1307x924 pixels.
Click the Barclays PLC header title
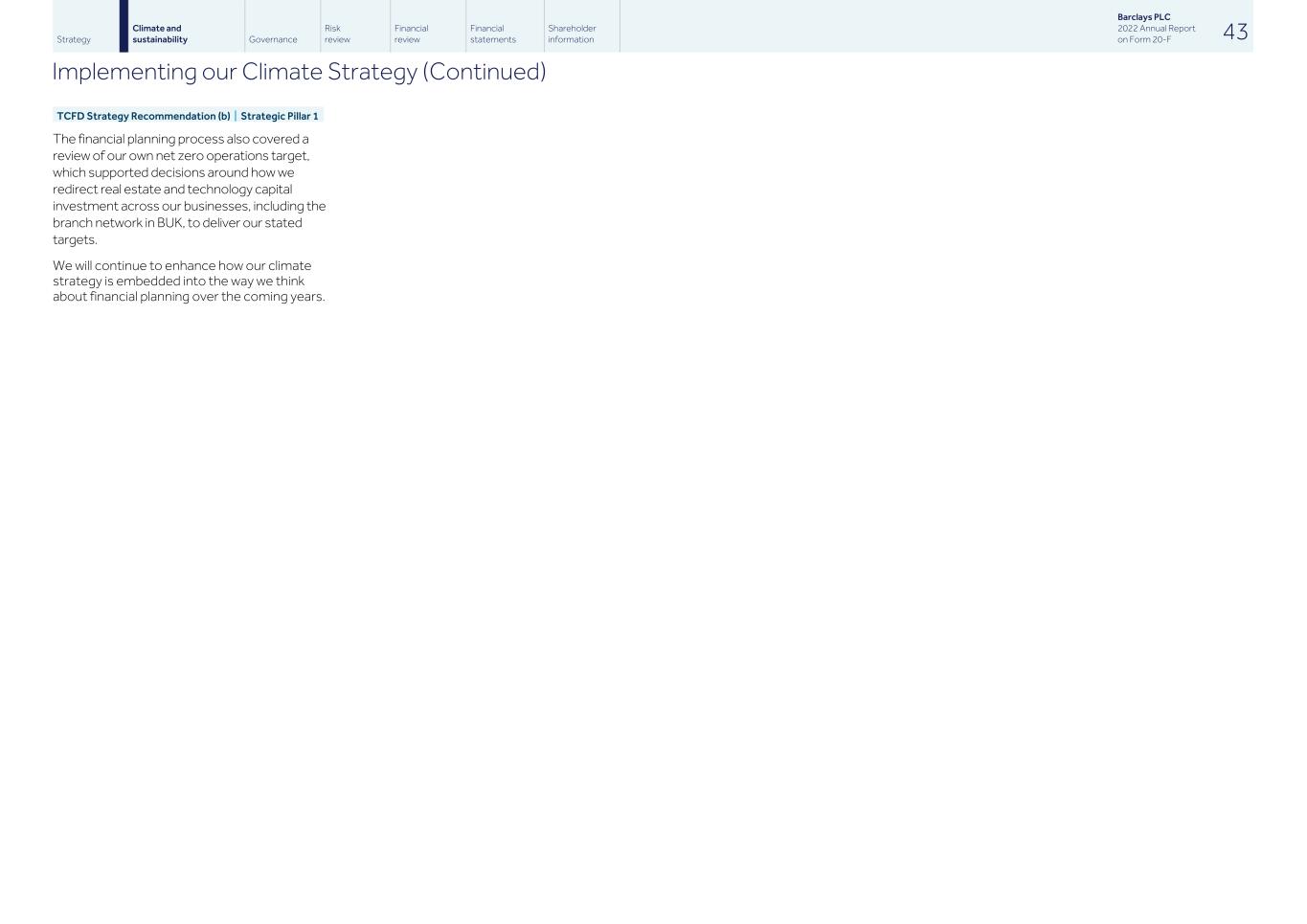(x=1143, y=17)
